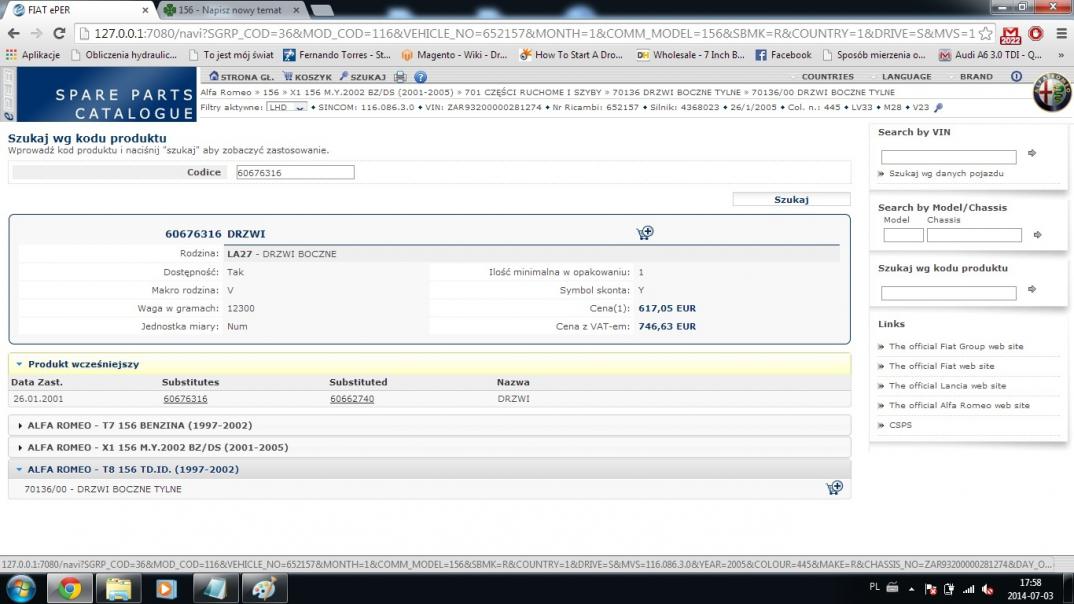Open Audi A6 3.0 TDI bookmark
The height and width of the screenshot is (604, 1074).
[x=991, y=55]
